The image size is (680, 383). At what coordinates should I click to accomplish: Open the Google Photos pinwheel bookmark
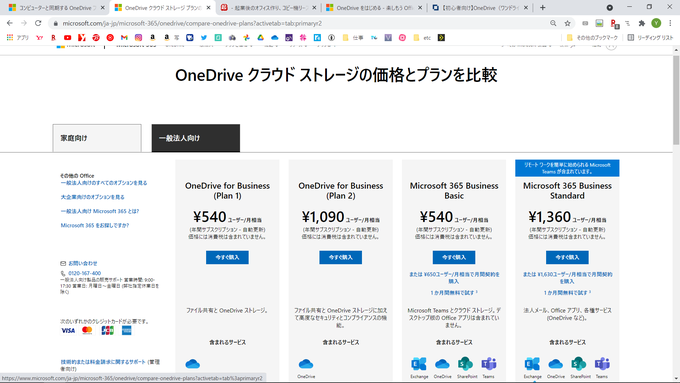pos(246,38)
